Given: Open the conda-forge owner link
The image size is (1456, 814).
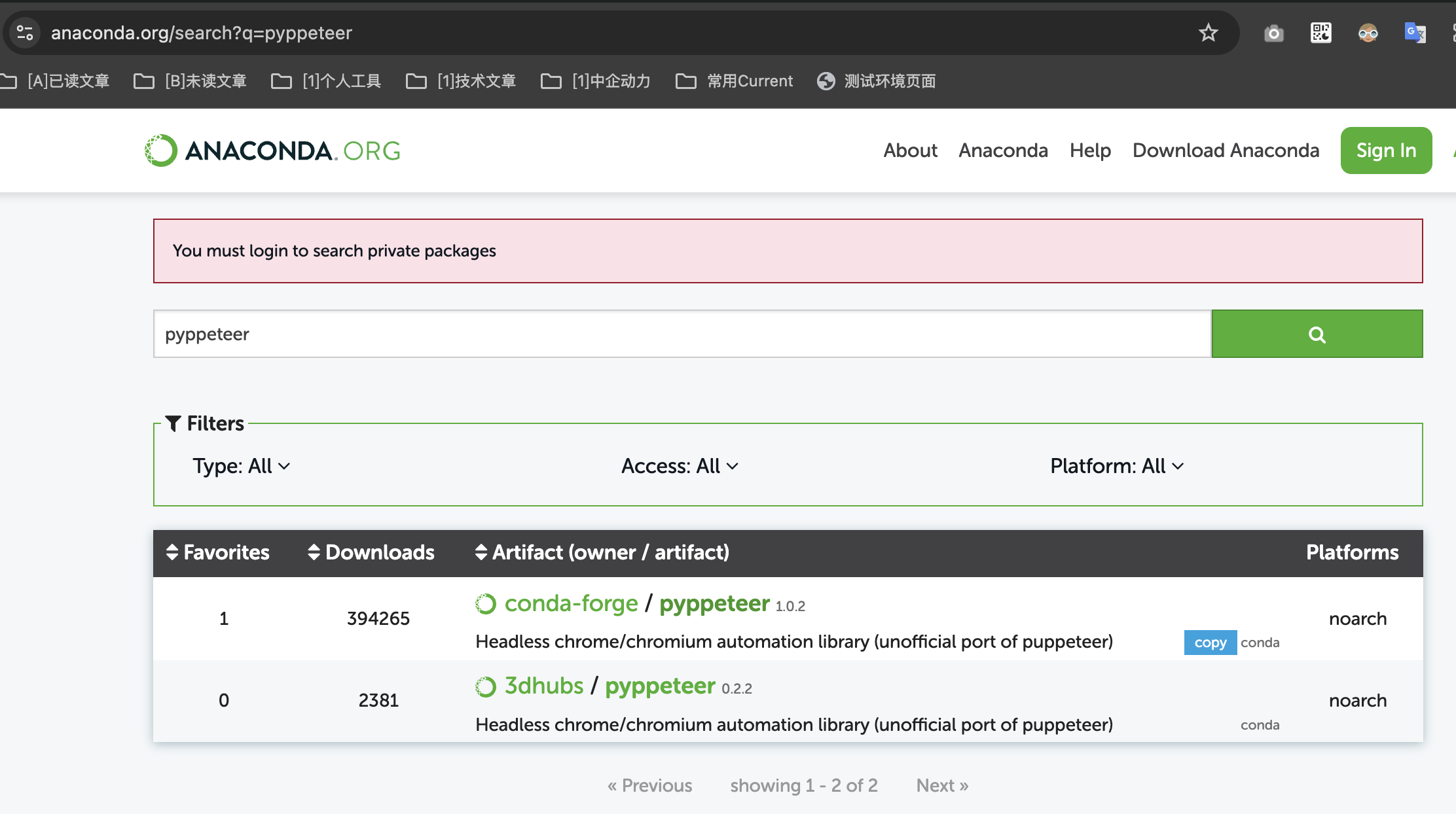Looking at the screenshot, I should 571,603.
